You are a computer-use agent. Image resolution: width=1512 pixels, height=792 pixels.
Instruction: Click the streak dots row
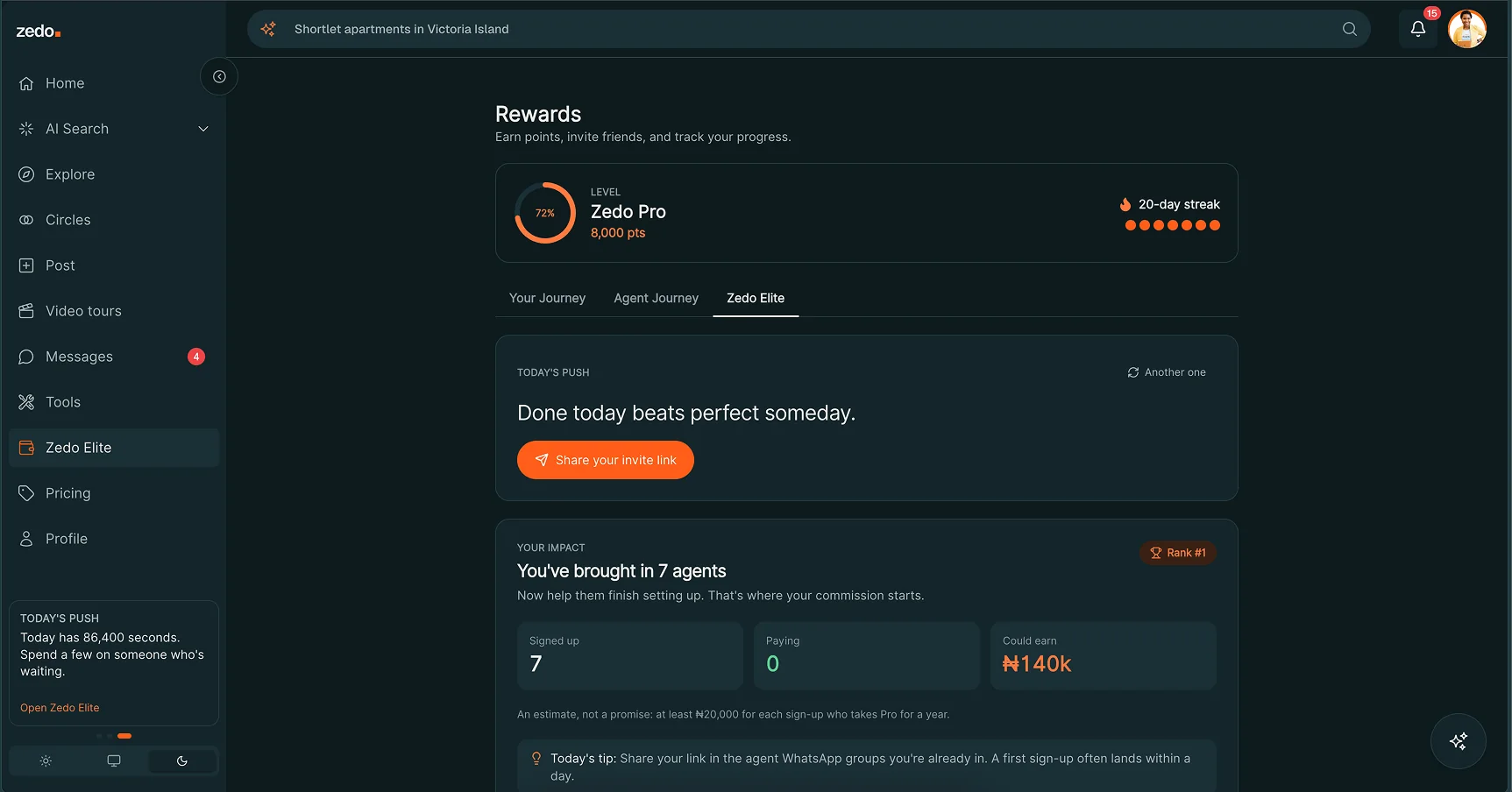point(1173,225)
